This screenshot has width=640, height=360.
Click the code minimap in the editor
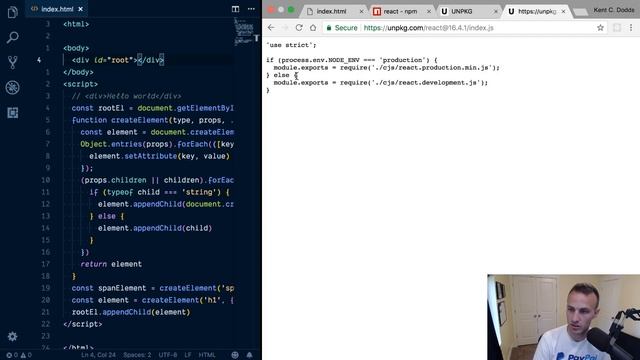pyautogui.click(x=244, y=31)
